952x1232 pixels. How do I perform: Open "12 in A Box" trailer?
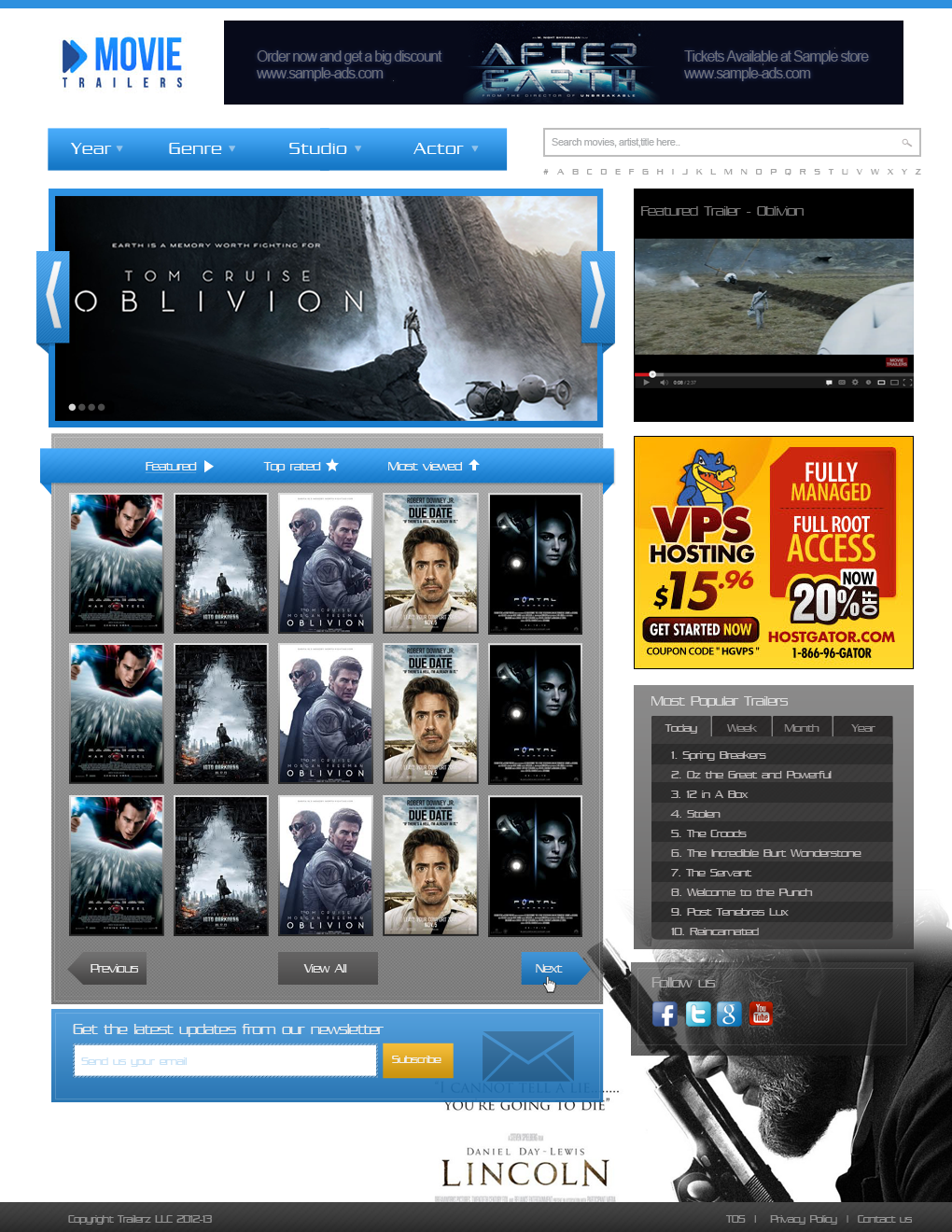(772, 794)
